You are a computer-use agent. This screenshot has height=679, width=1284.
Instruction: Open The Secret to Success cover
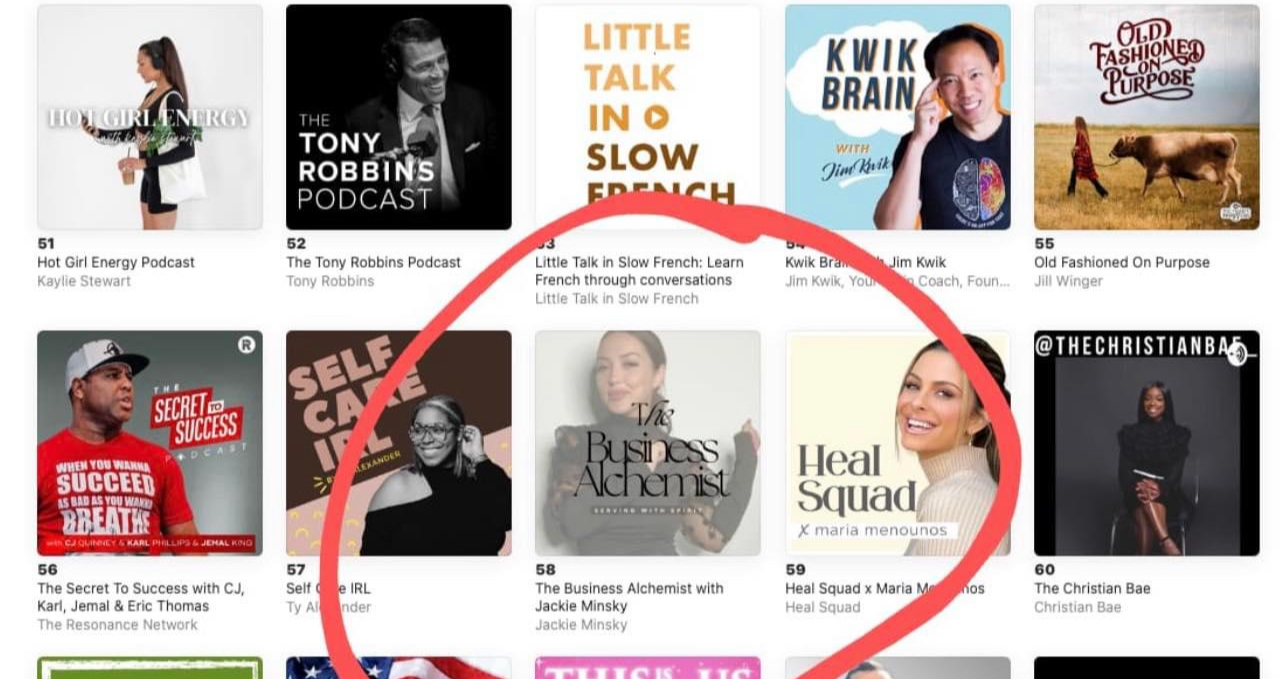click(150, 443)
